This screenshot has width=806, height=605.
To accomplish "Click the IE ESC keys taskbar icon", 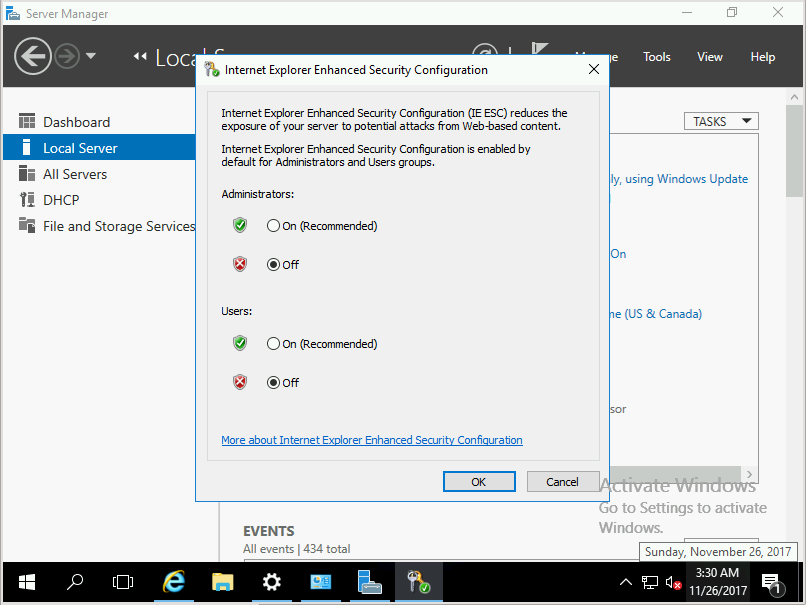I will pyautogui.click(x=418, y=582).
